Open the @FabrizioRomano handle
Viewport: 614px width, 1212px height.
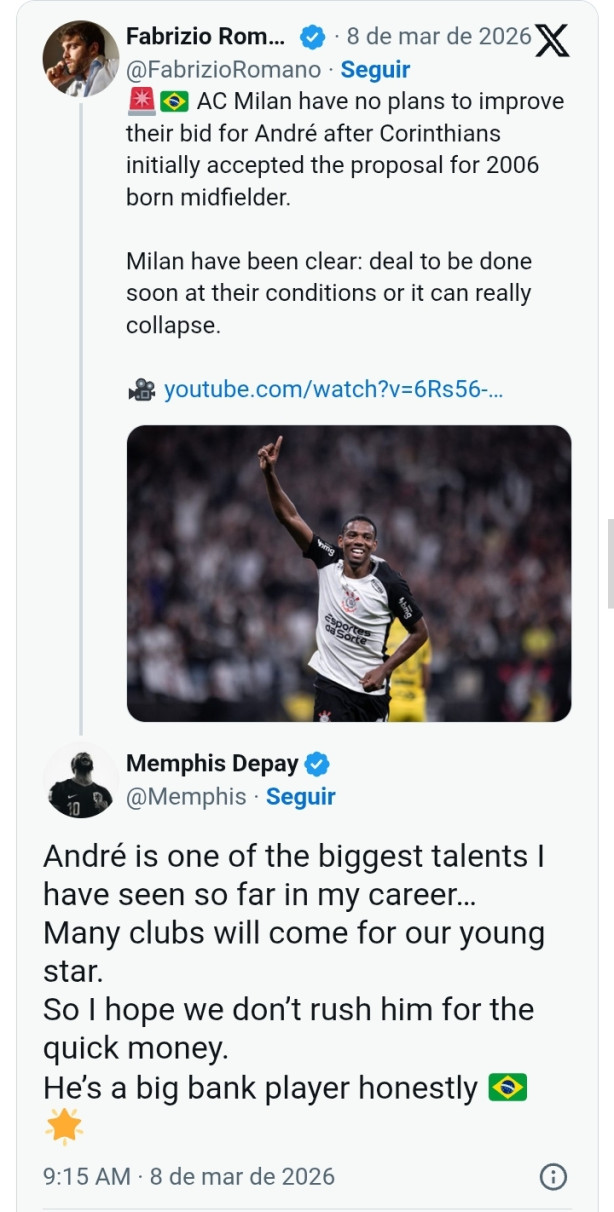click(x=224, y=70)
